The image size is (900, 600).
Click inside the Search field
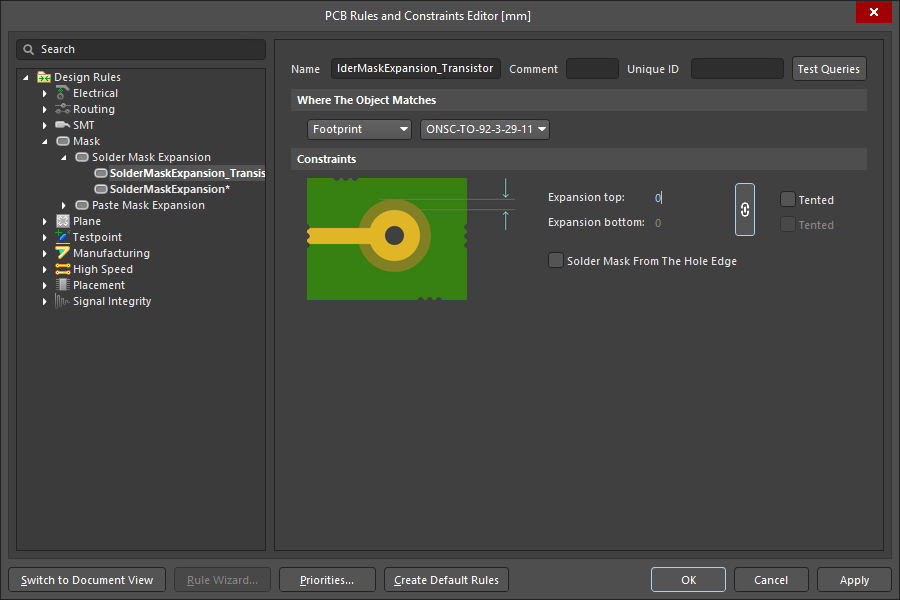point(140,48)
